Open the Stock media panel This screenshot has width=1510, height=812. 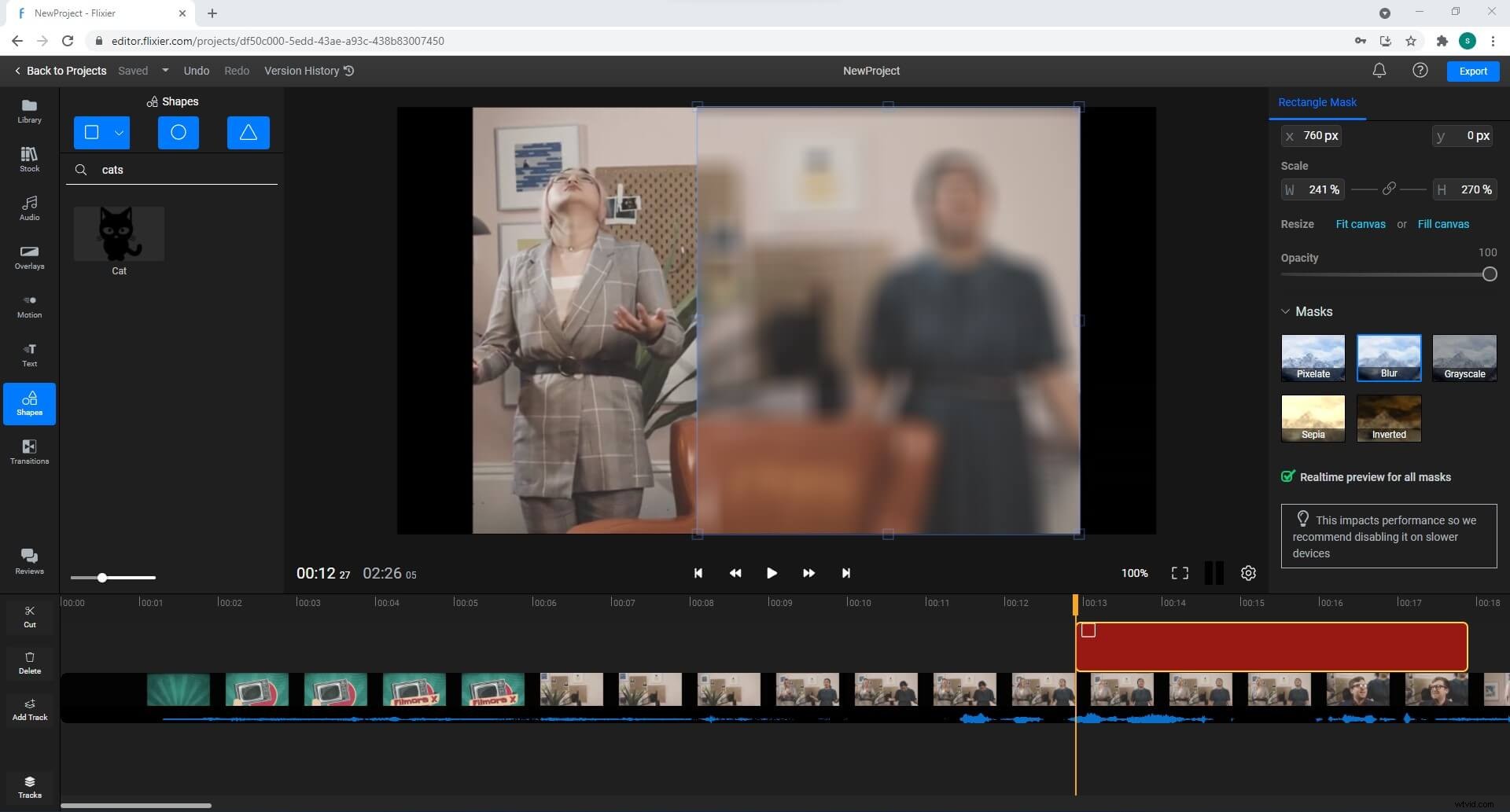point(29,160)
